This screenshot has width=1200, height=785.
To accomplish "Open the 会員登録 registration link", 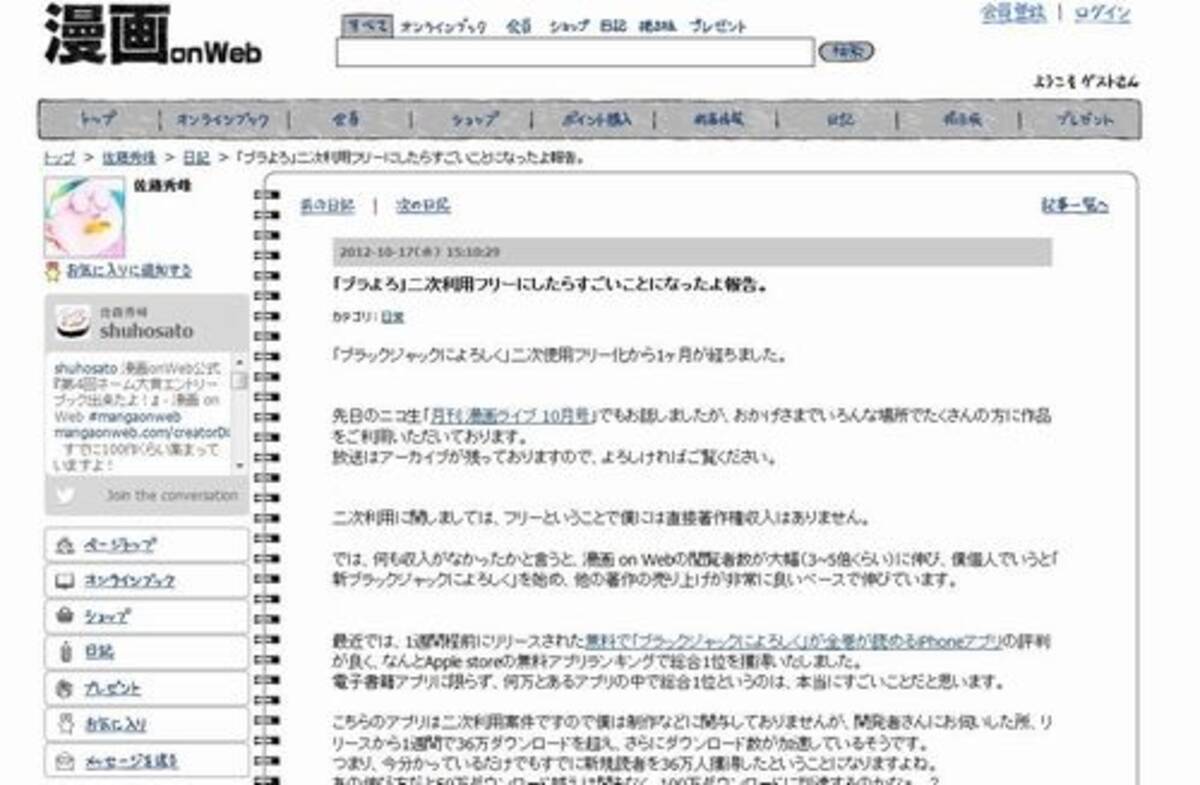I will (1013, 13).
